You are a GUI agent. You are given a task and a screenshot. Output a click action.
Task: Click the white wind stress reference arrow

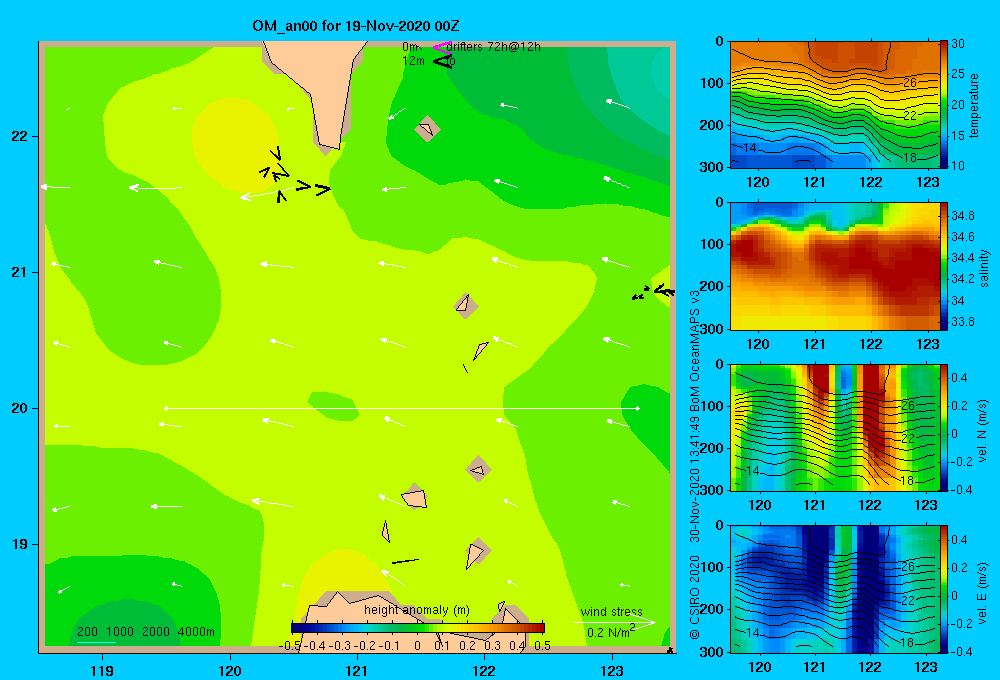[615, 623]
